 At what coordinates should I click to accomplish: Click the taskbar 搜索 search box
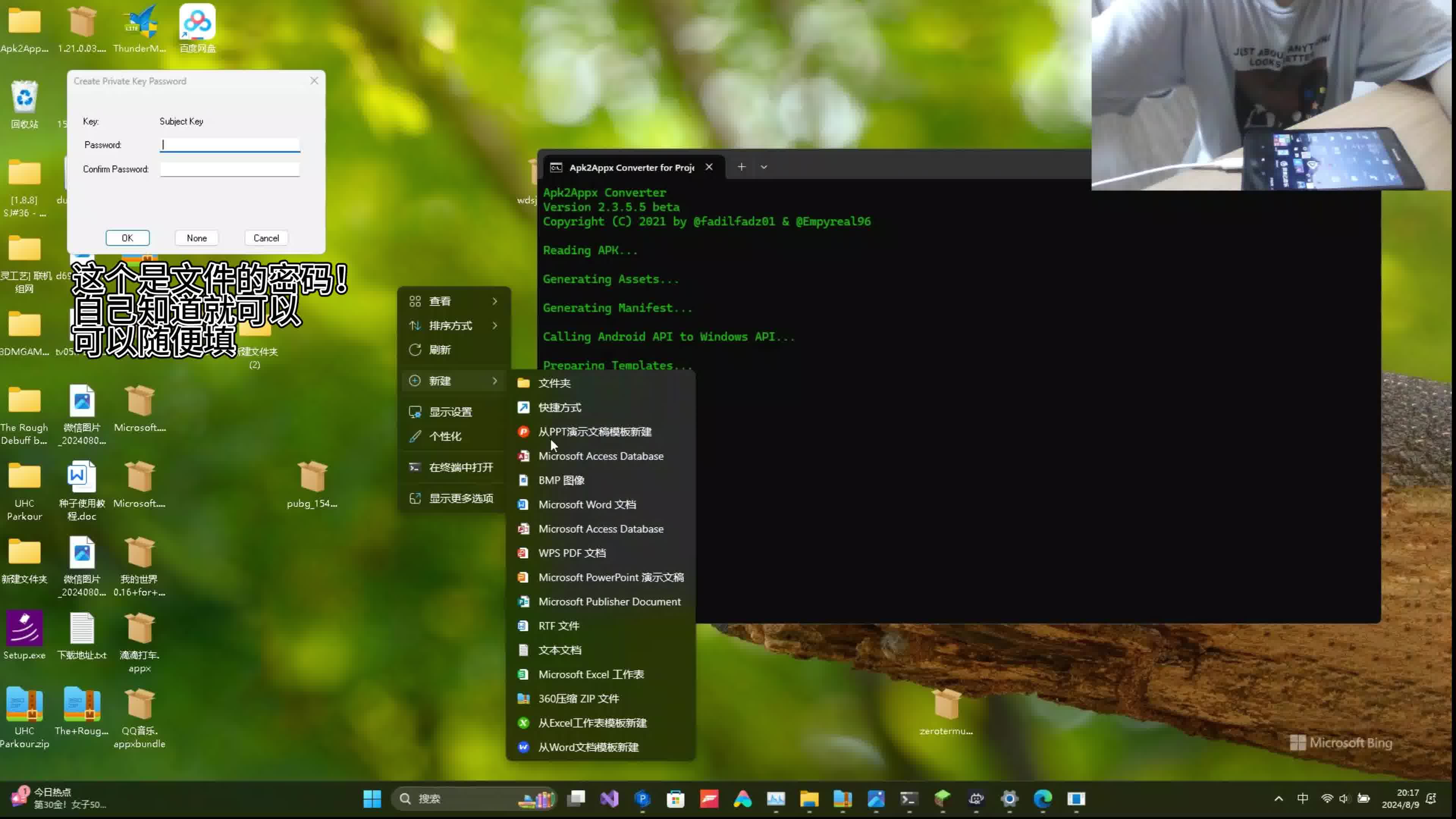(474, 799)
